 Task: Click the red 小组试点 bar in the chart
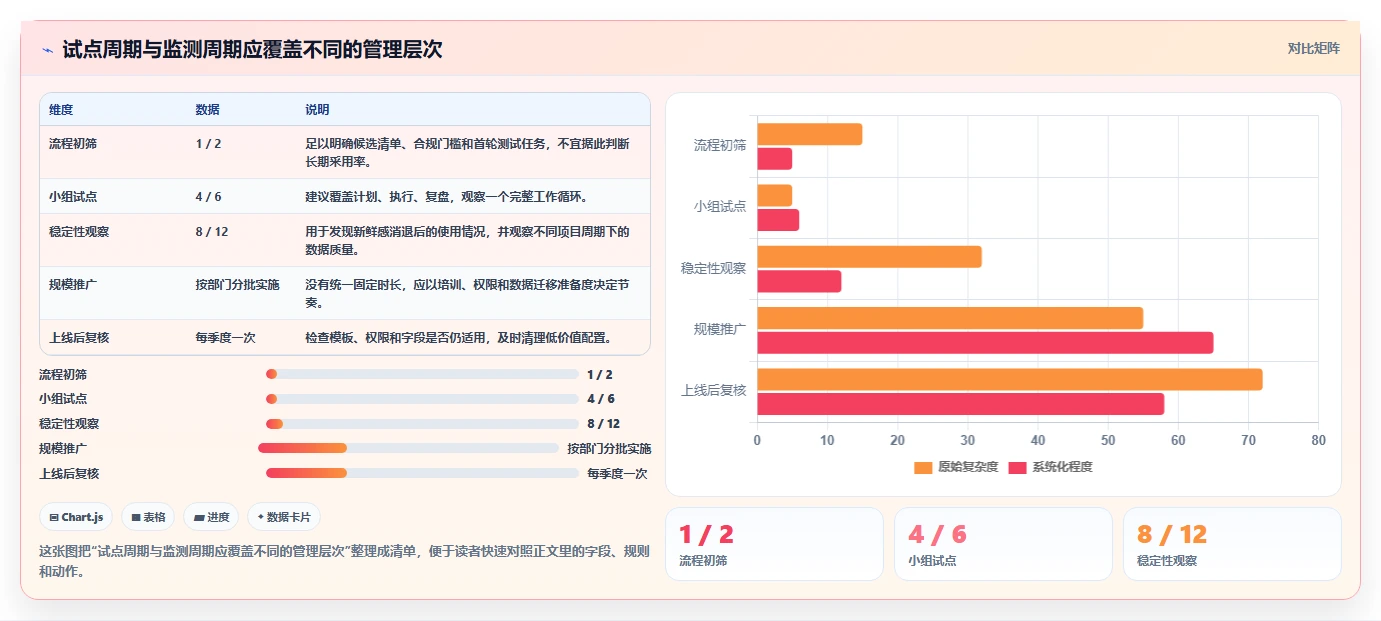[x=778, y=220]
